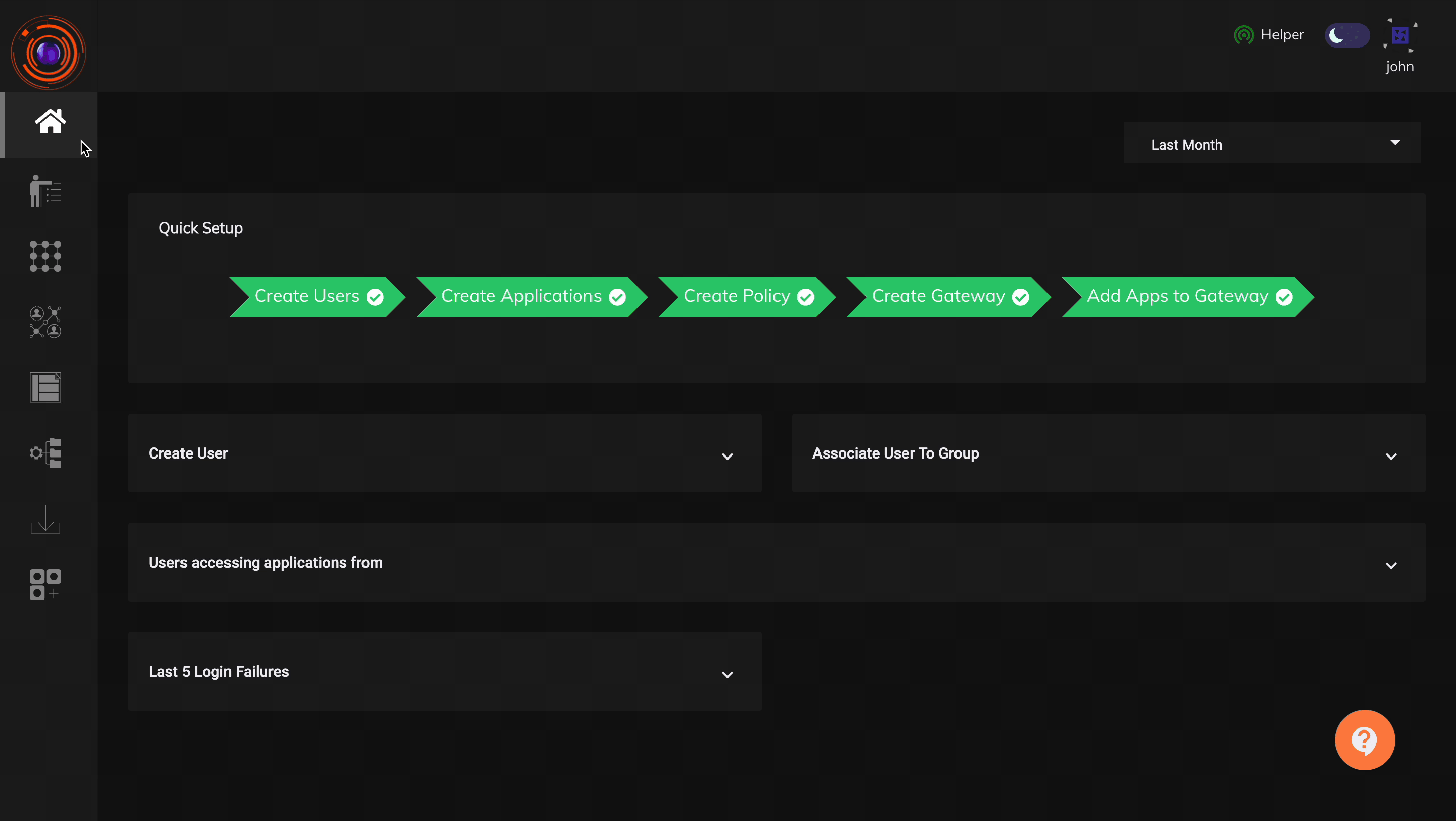This screenshot has height=821, width=1456.
Task: Click the audit log/report icon
Action: point(46,388)
